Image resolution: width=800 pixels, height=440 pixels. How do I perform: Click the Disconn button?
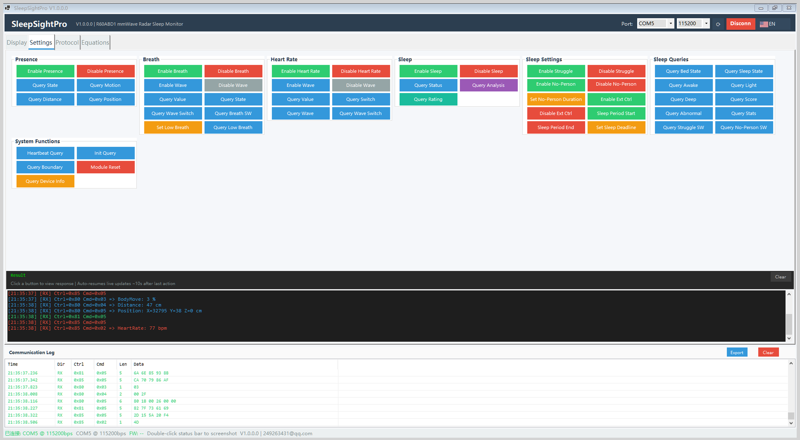[x=740, y=23]
